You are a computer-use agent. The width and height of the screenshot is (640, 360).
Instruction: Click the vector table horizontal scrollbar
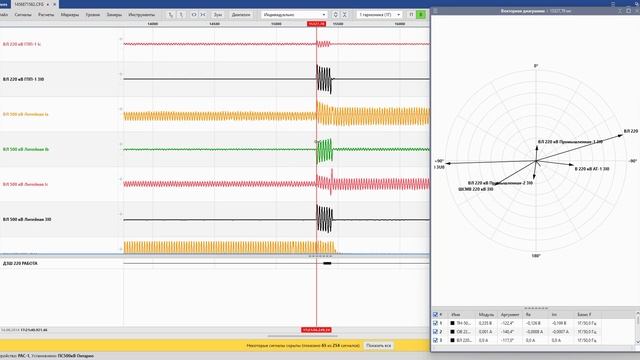pos(533,347)
